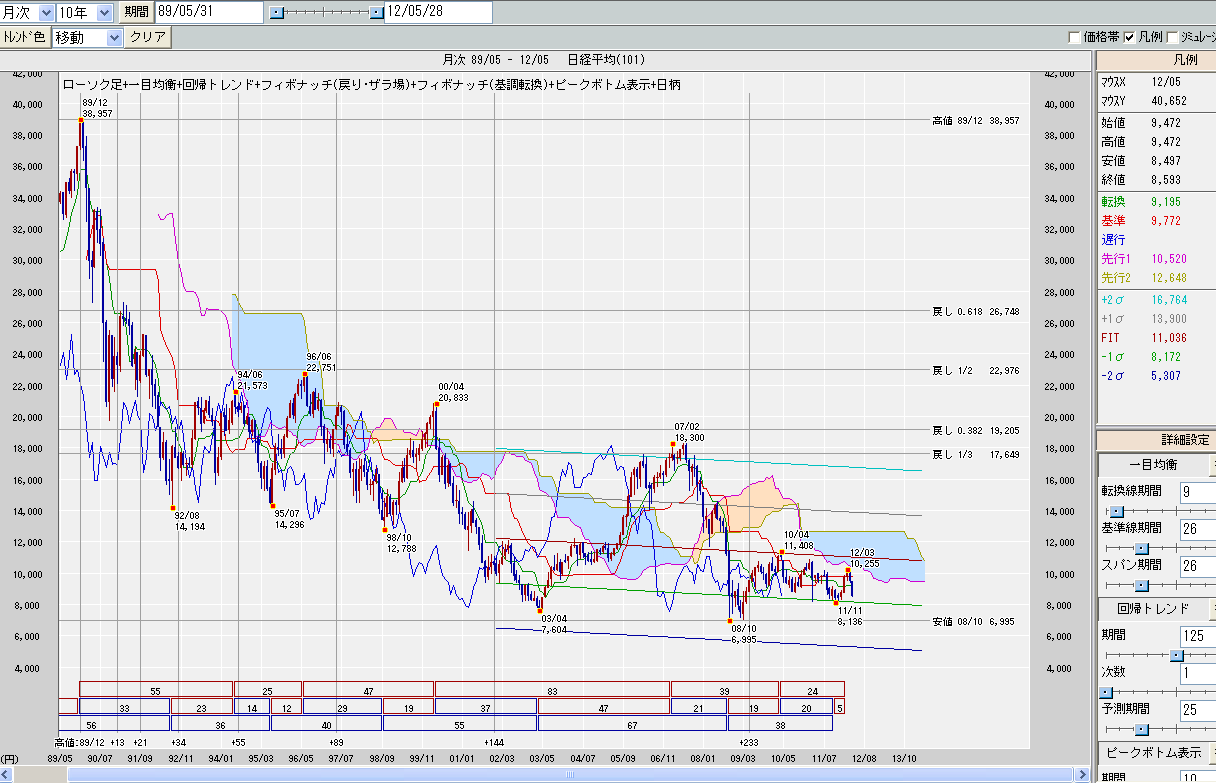
Task: Click the 07/02 18,300 peak label
Action: [x=688, y=432]
